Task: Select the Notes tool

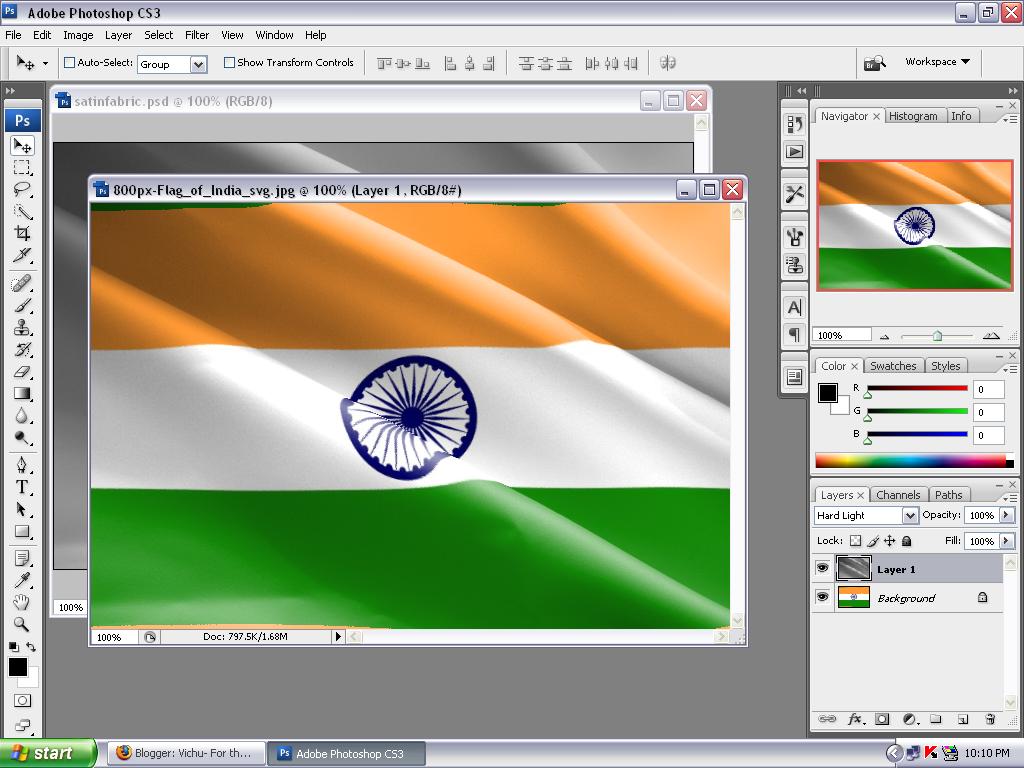Action: pyautogui.click(x=22, y=558)
